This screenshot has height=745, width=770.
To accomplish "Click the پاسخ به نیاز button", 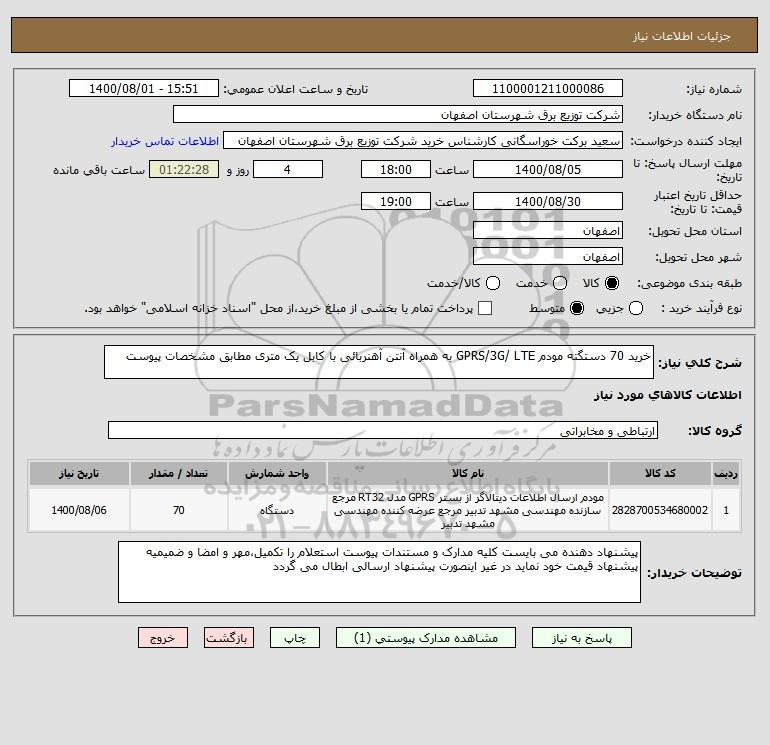I will (x=582, y=638).
